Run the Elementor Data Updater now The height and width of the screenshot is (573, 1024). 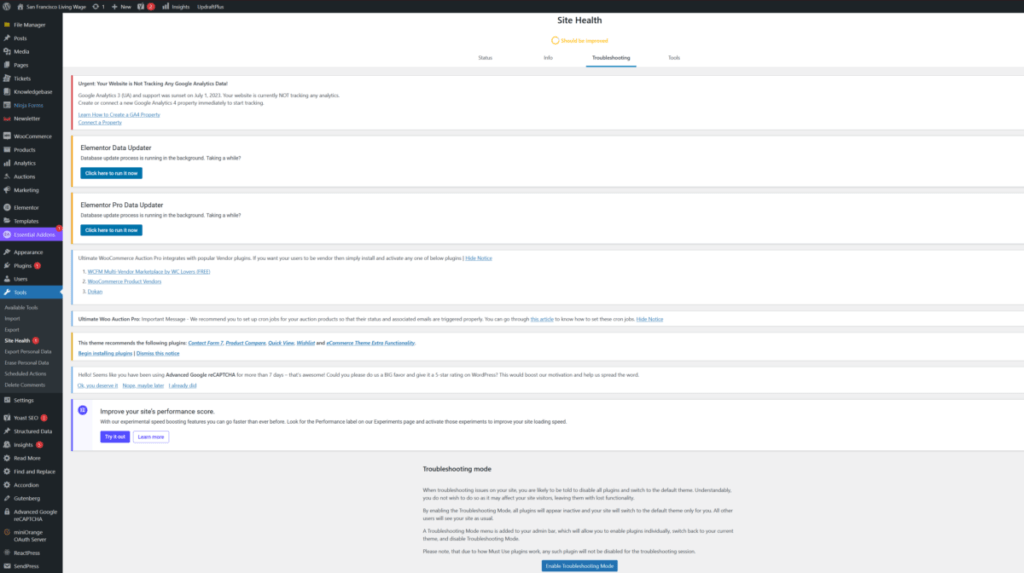[x=111, y=173]
